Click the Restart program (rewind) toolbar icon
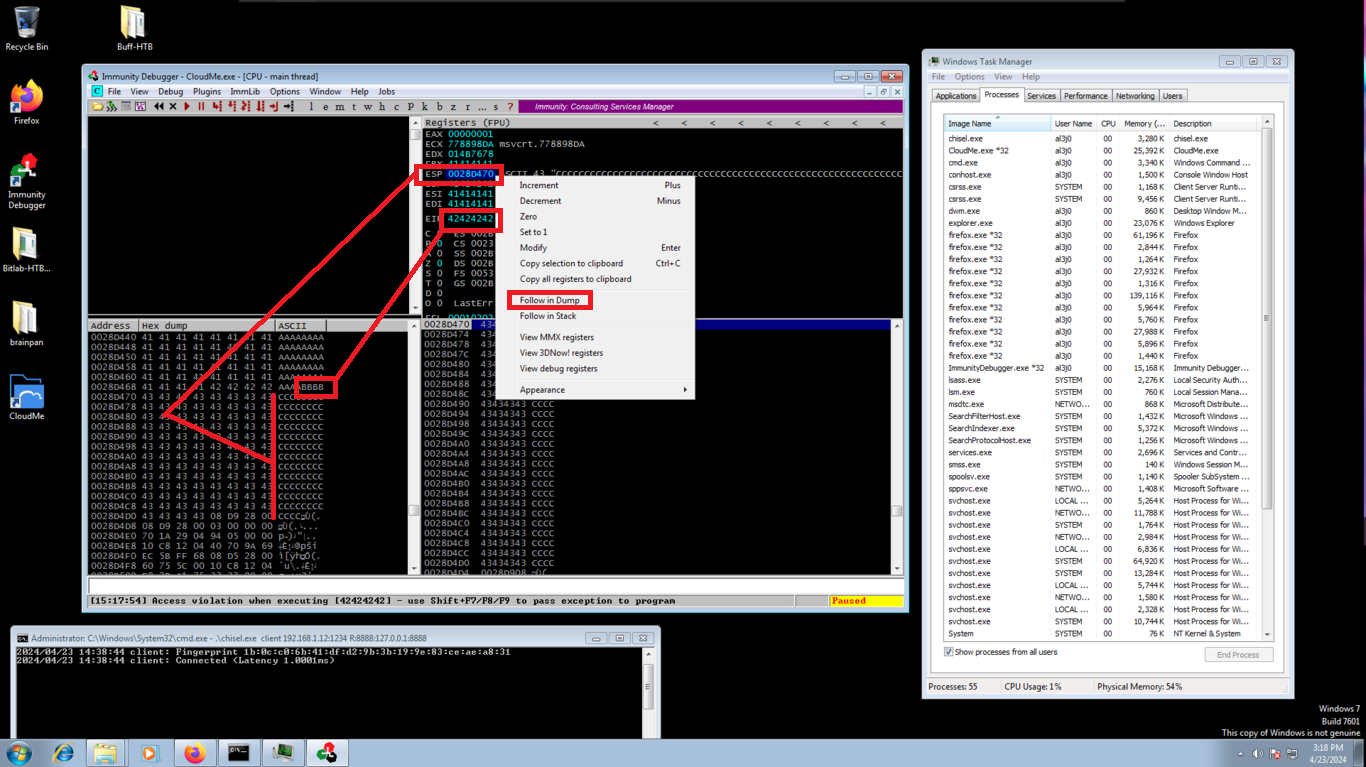This screenshot has width=1366, height=767. pyautogui.click(x=158, y=106)
